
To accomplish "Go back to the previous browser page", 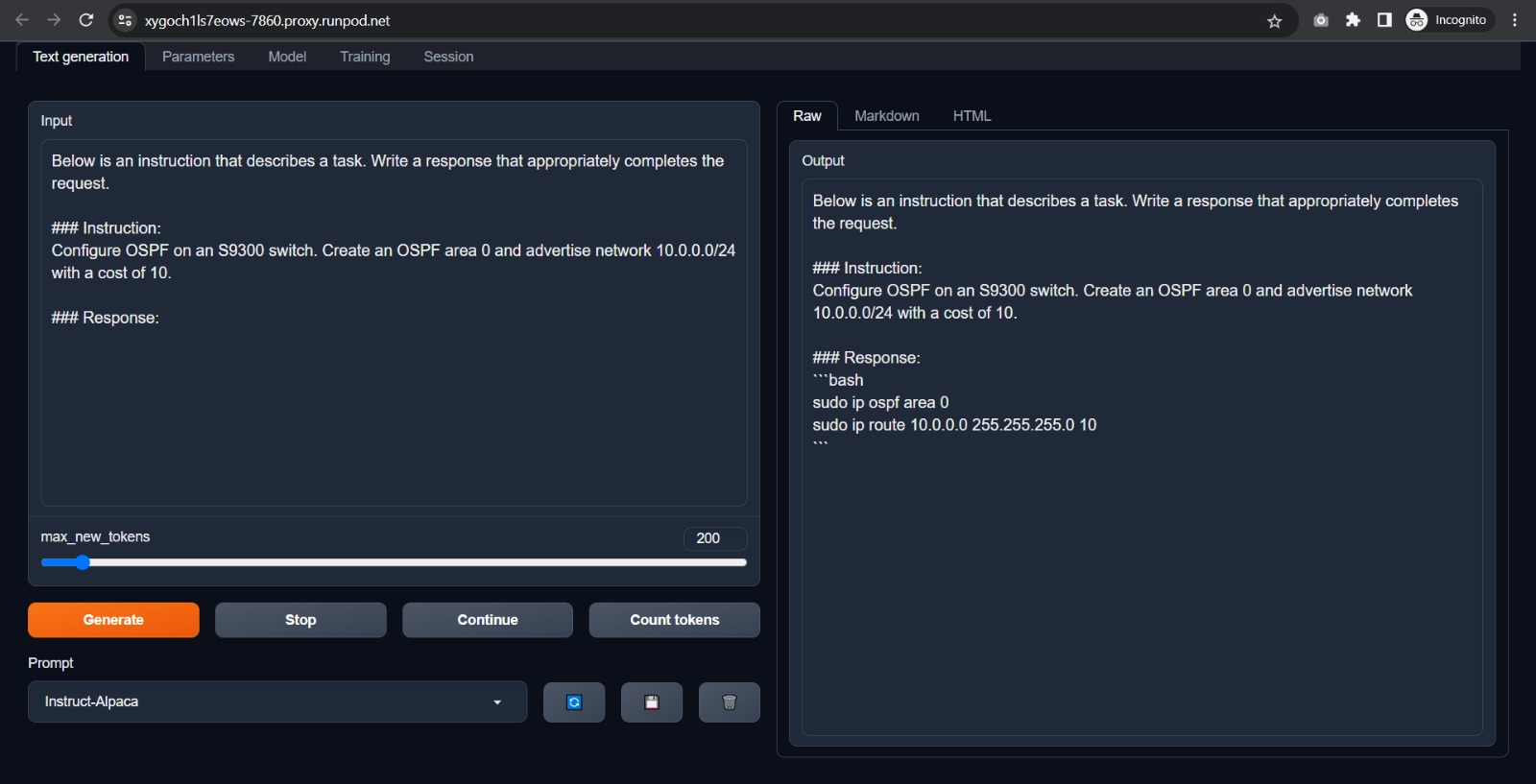I will (x=21, y=20).
